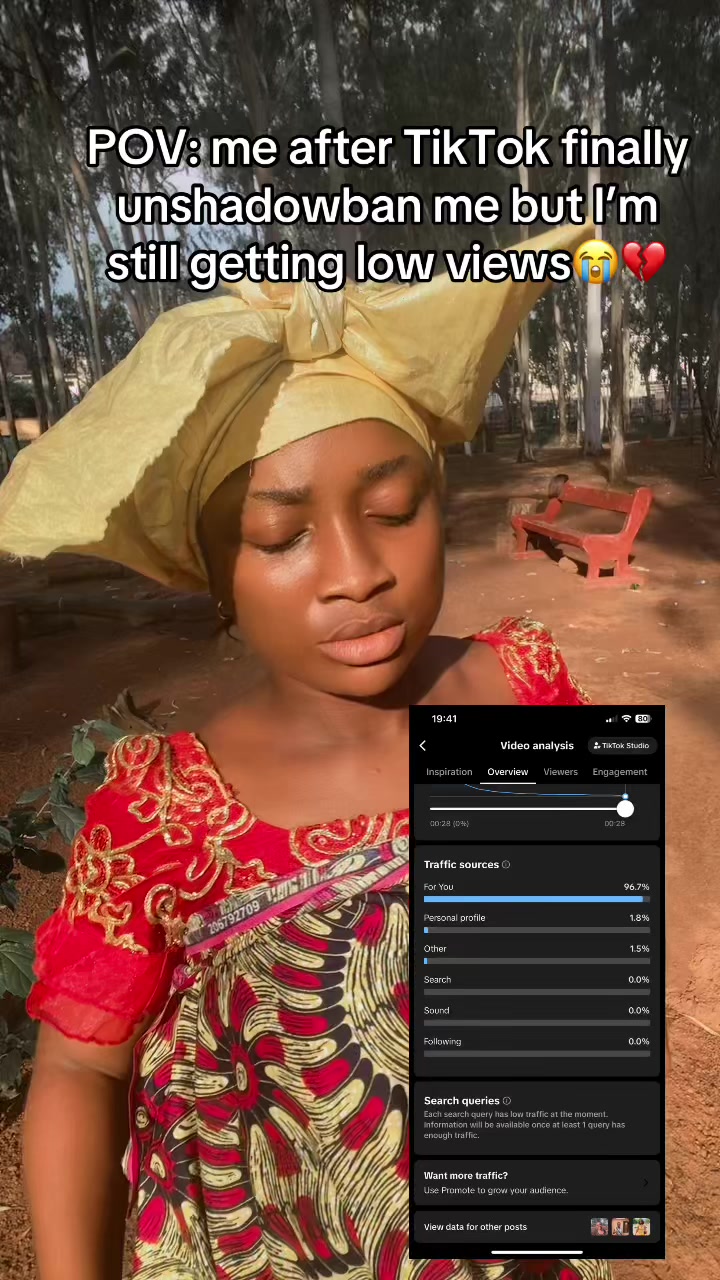Viewport: 720px width, 1280px height.
Task: Switch to the Inspiration tab
Action: click(x=449, y=772)
